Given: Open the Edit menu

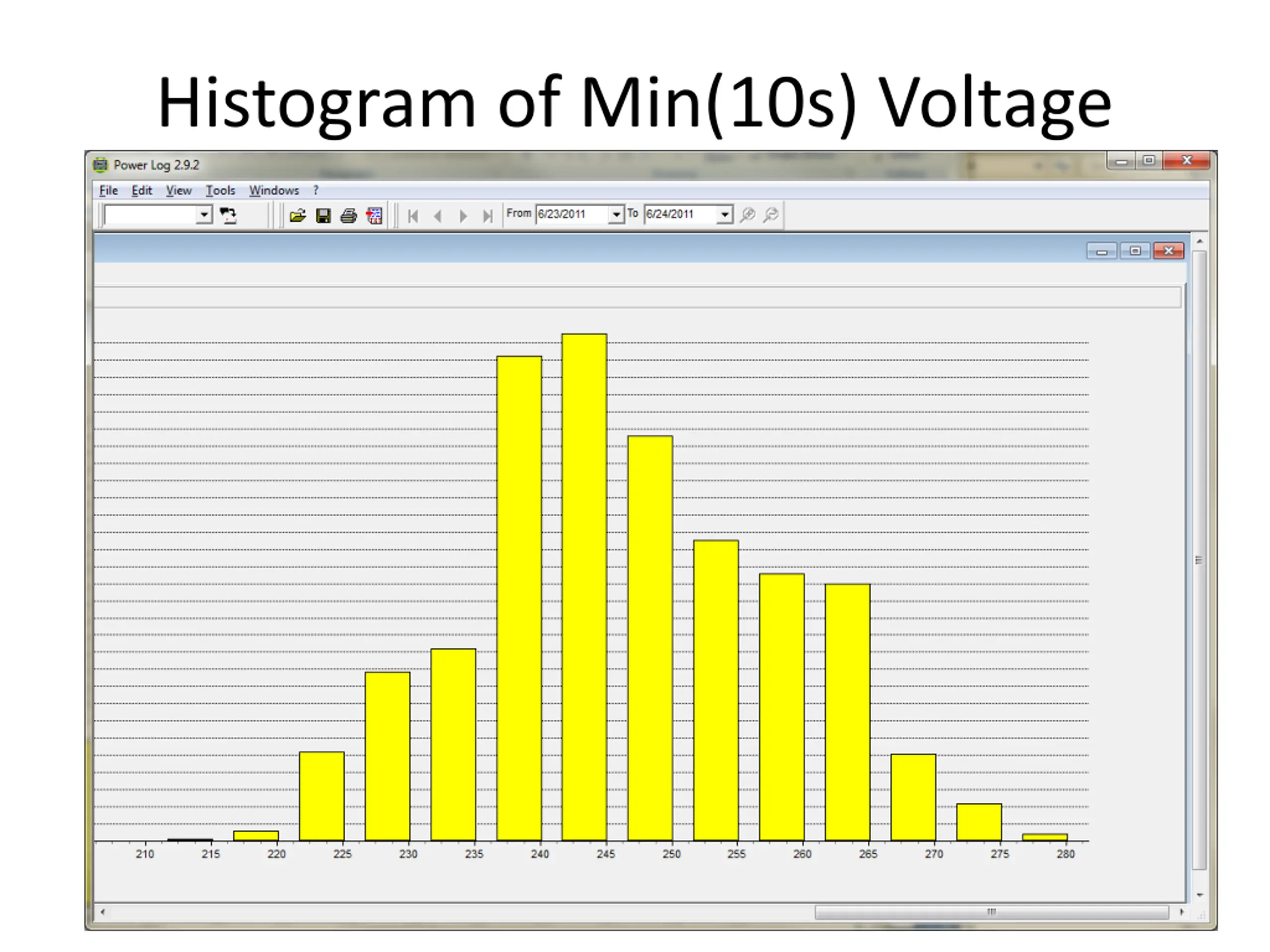Looking at the screenshot, I should [141, 190].
